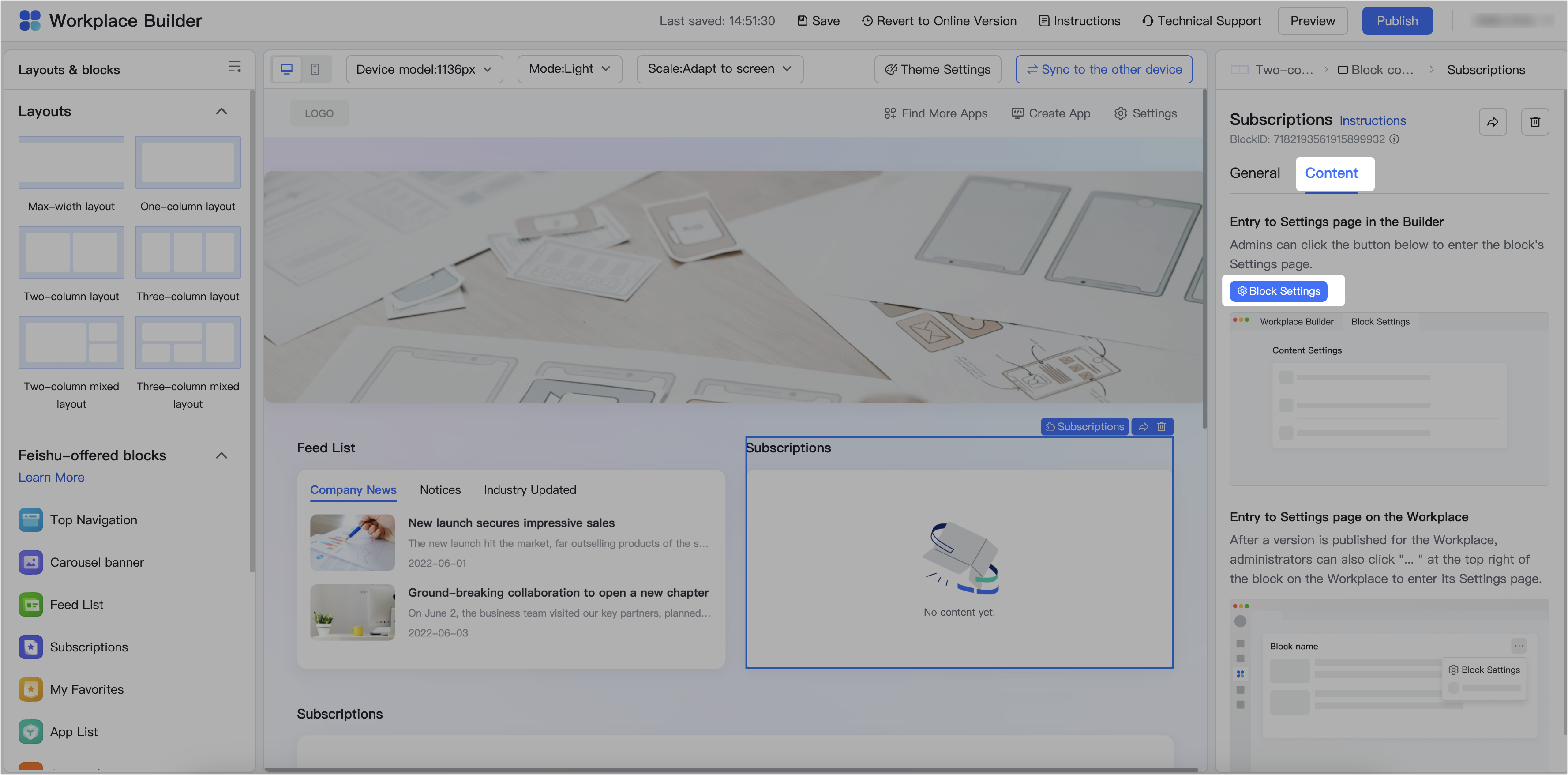Click the Carousel banner image on canvas
This screenshot has width=1568, height=775.
[733, 286]
